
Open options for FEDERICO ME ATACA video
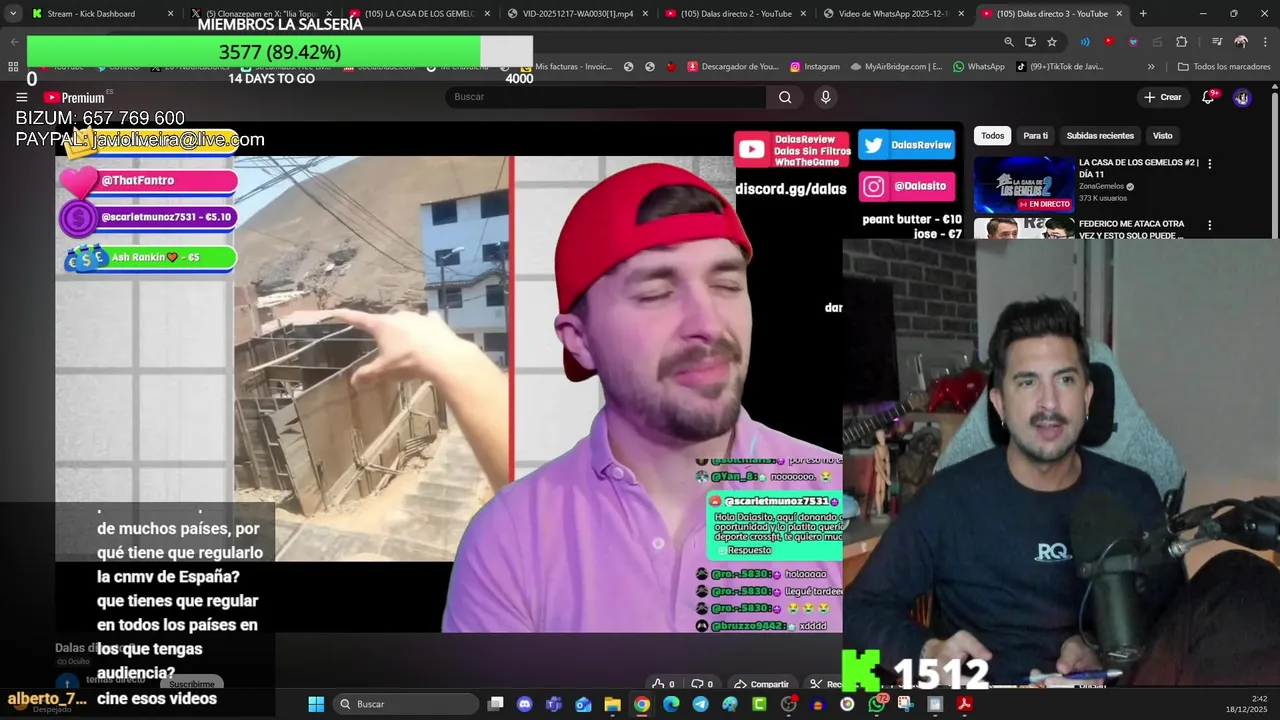1209,226
